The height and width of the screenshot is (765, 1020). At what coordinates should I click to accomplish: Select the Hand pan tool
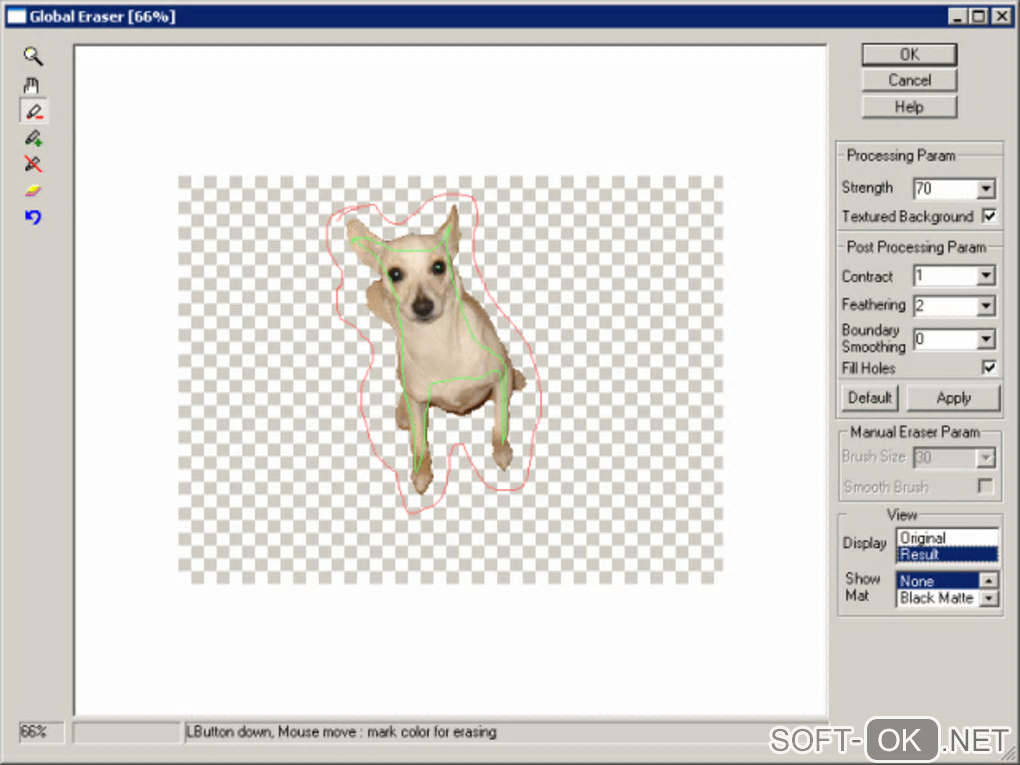pyautogui.click(x=32, y=85)
